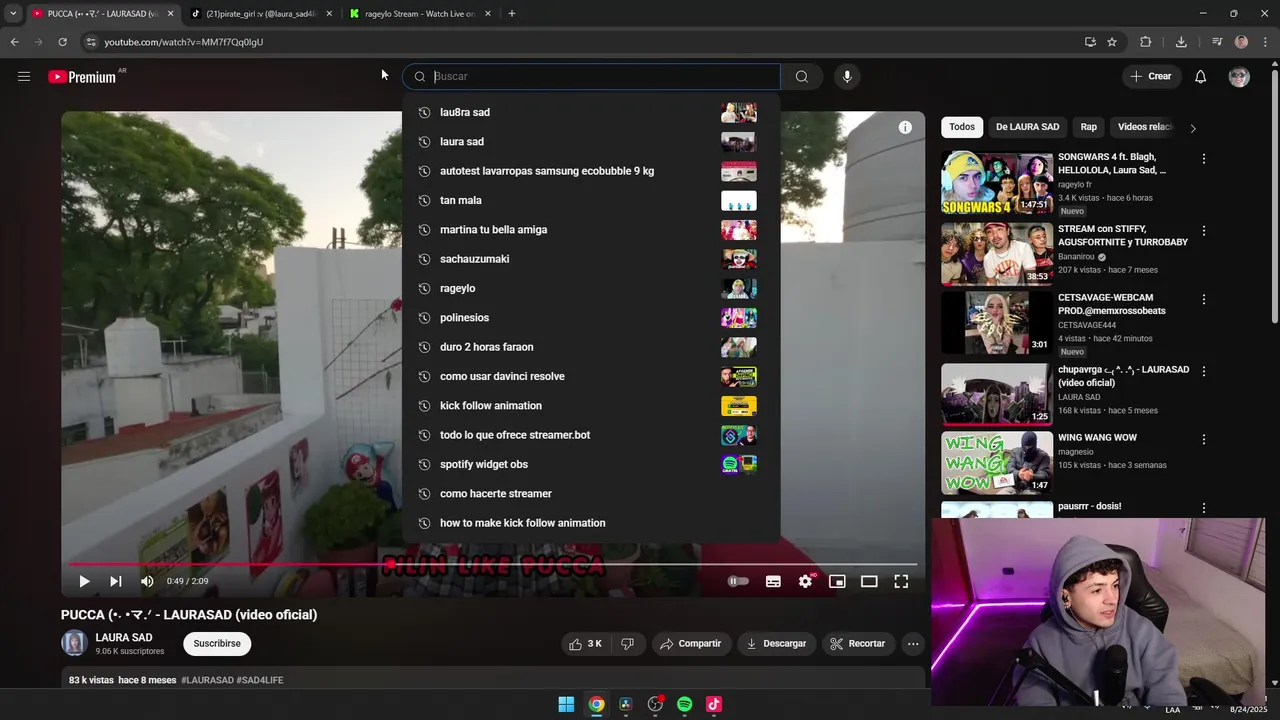
Task: Open the browser extensions puzzle icon
Action: (1146, 42)
